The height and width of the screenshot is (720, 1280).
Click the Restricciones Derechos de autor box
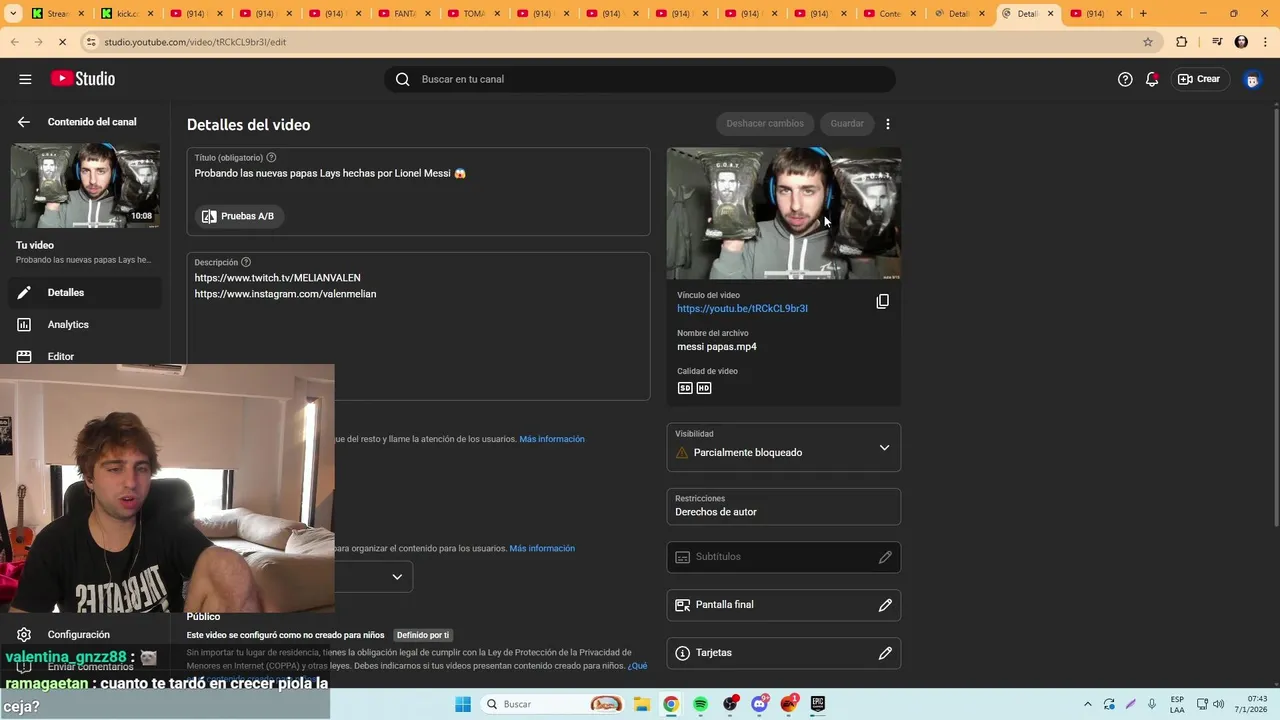(x=784, y=506)
